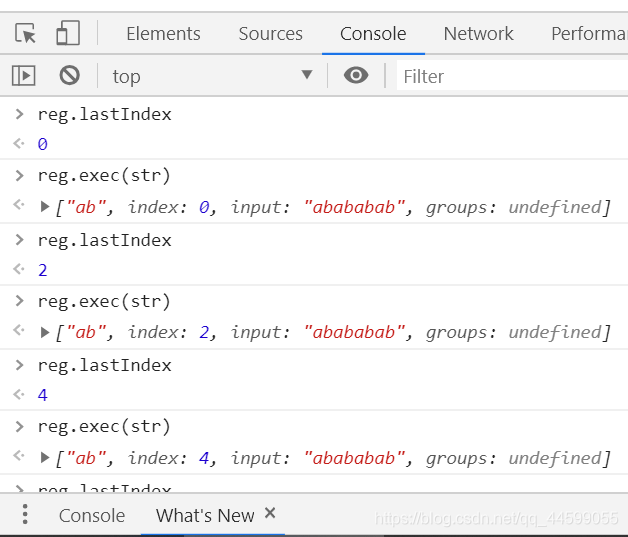The image size is (628, 537).
Task: Click the reg.lastIndex entry above output 4
Action: tap(105, 365)
